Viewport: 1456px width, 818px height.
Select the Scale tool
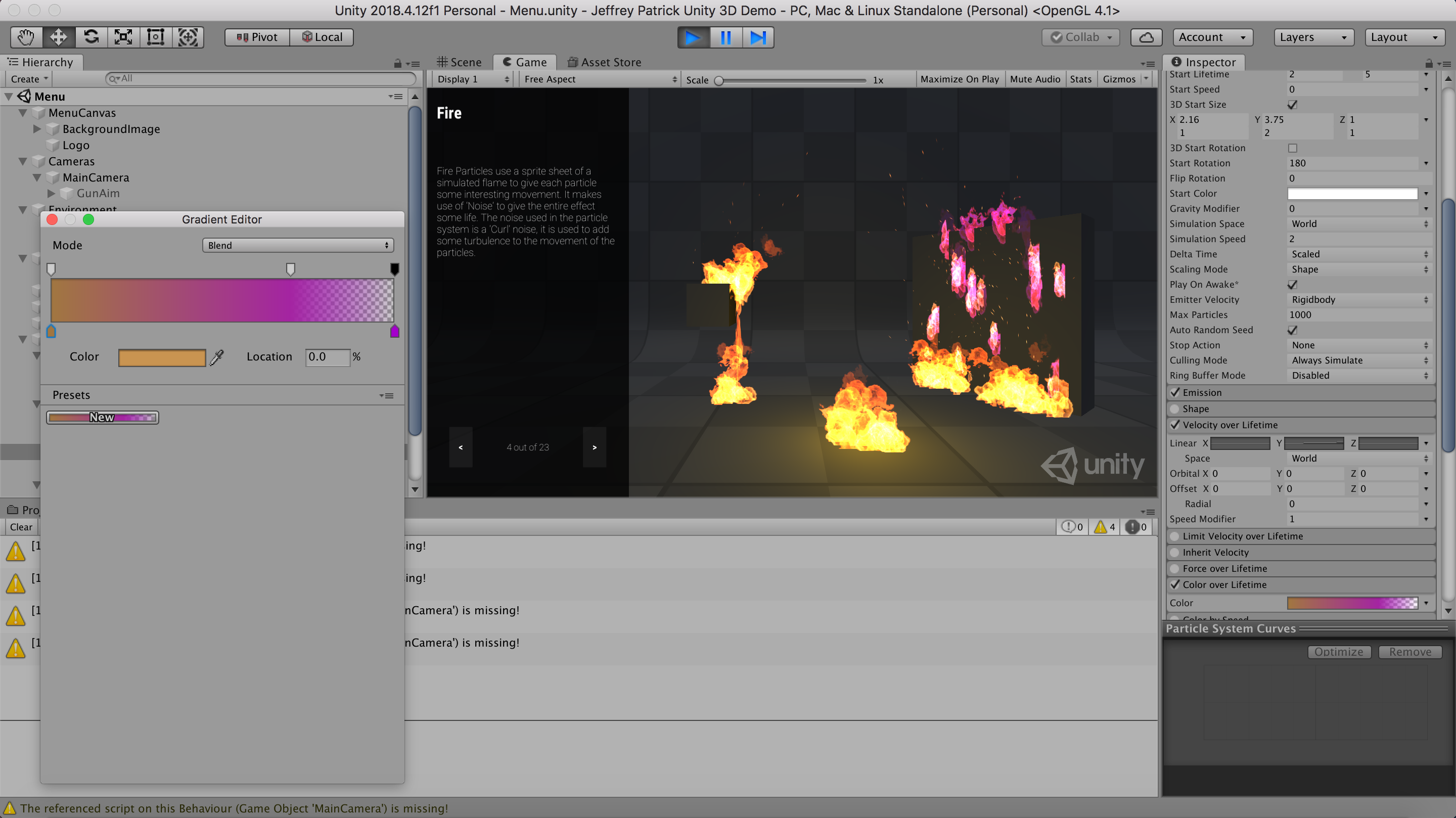point(123,37)
